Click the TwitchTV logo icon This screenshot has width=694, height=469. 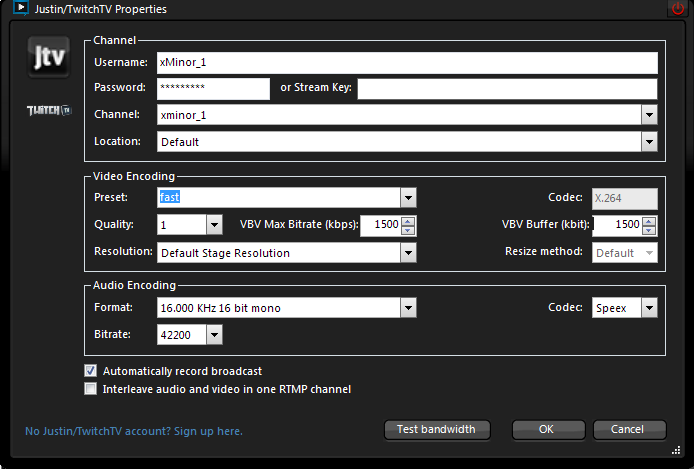click(49, 110)
